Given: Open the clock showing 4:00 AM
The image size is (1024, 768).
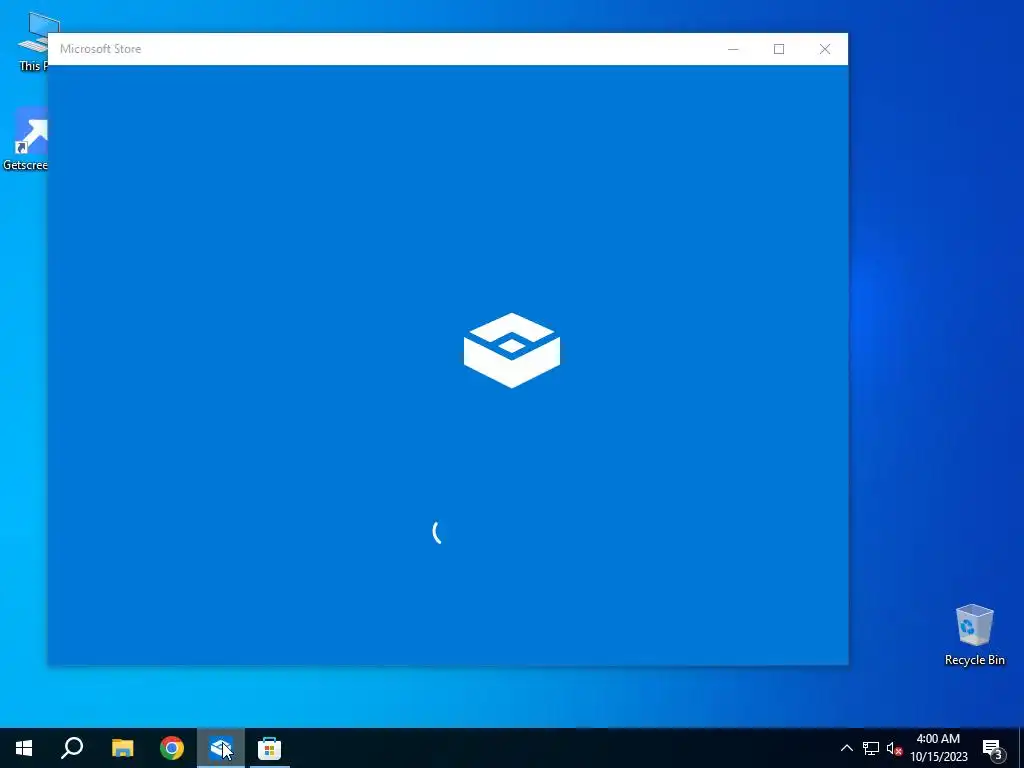Looking at the screenshot, I should click(x=938, y=748).
